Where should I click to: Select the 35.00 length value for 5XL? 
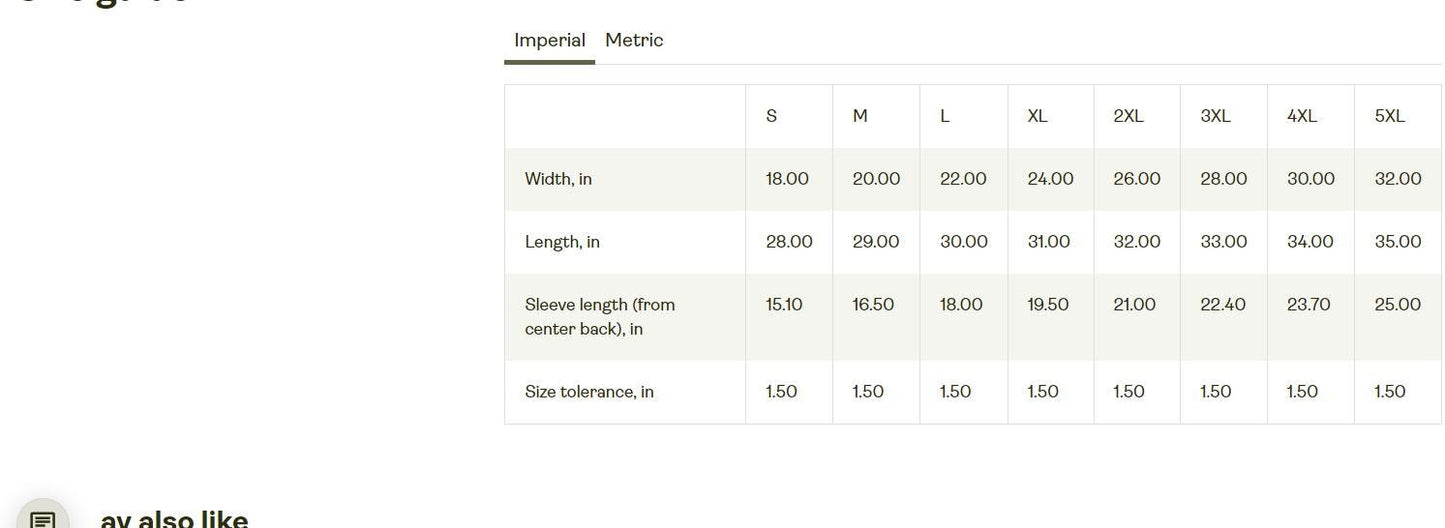pos(1398,242)
